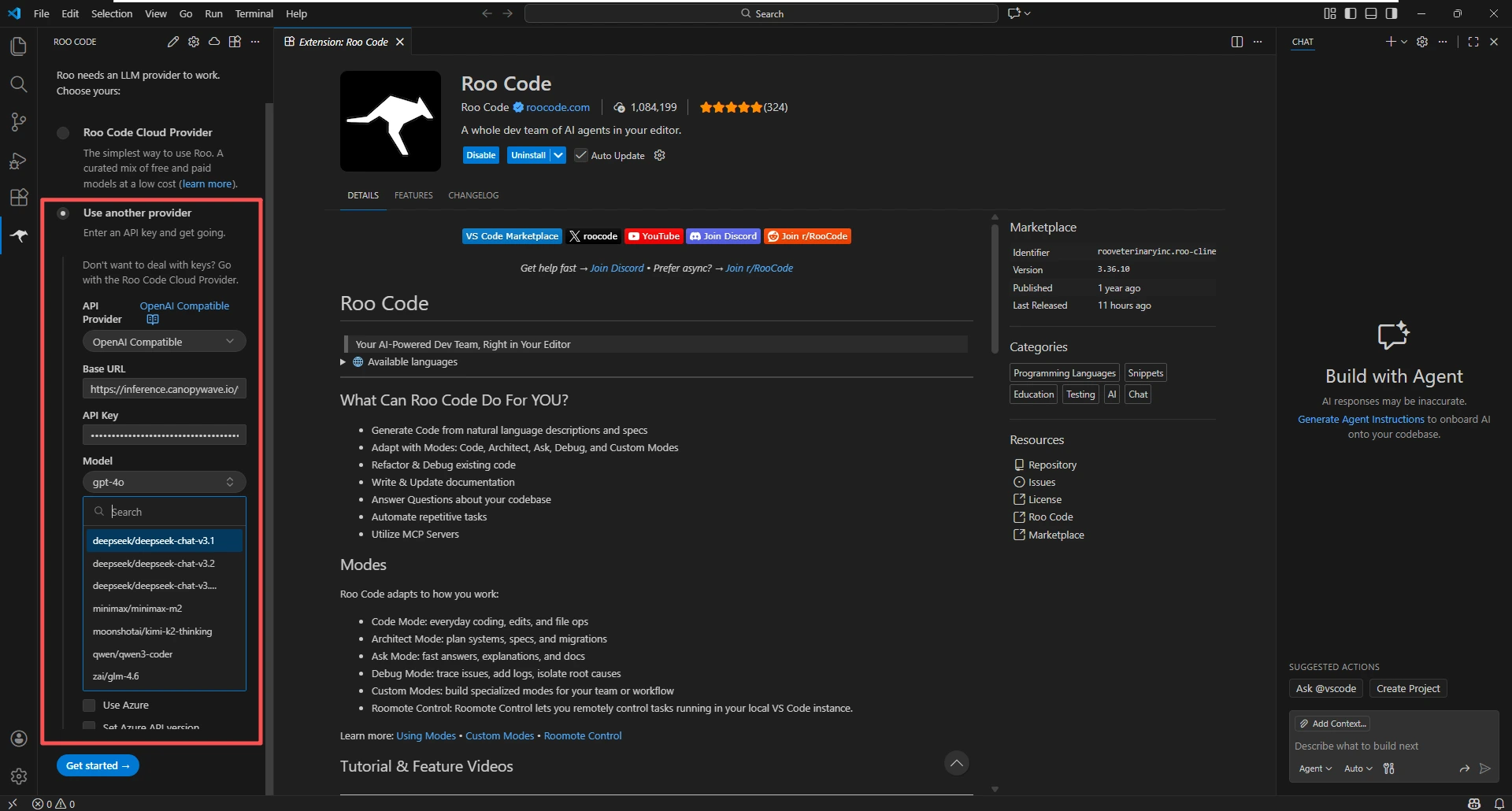Start a new chat with the plus icon
This screenshot has width=1512, height=811.
click(1392, 42)
